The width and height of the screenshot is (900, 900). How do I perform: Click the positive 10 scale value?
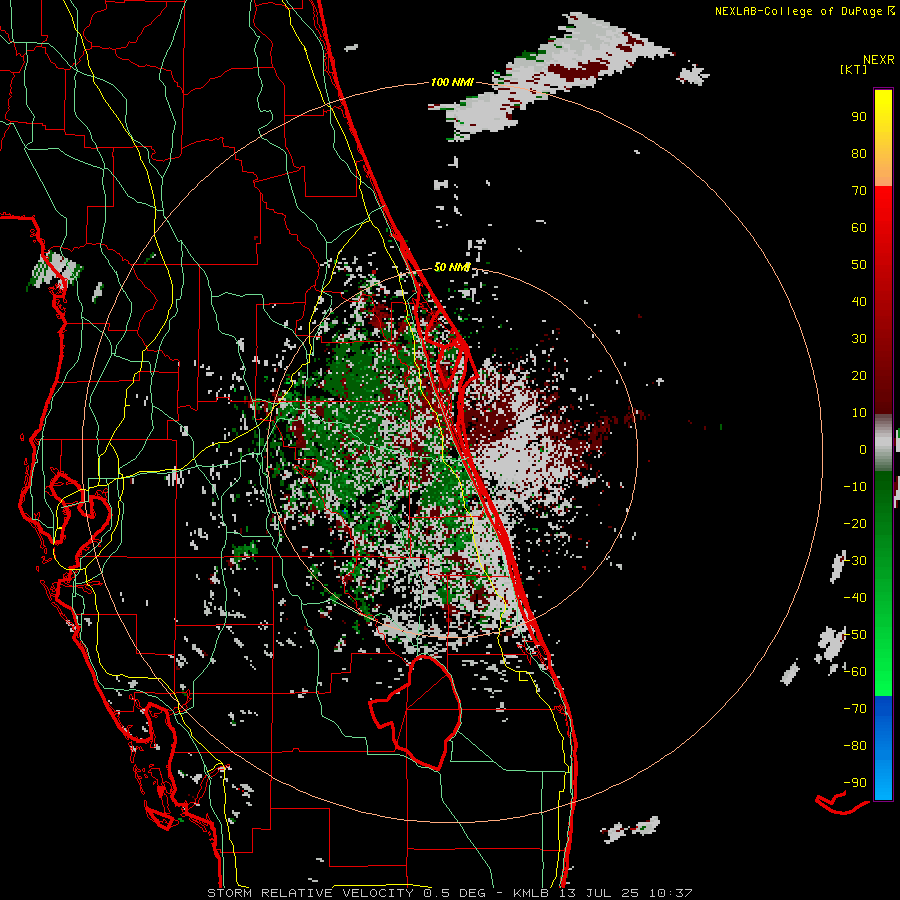[x=859, y=413]
